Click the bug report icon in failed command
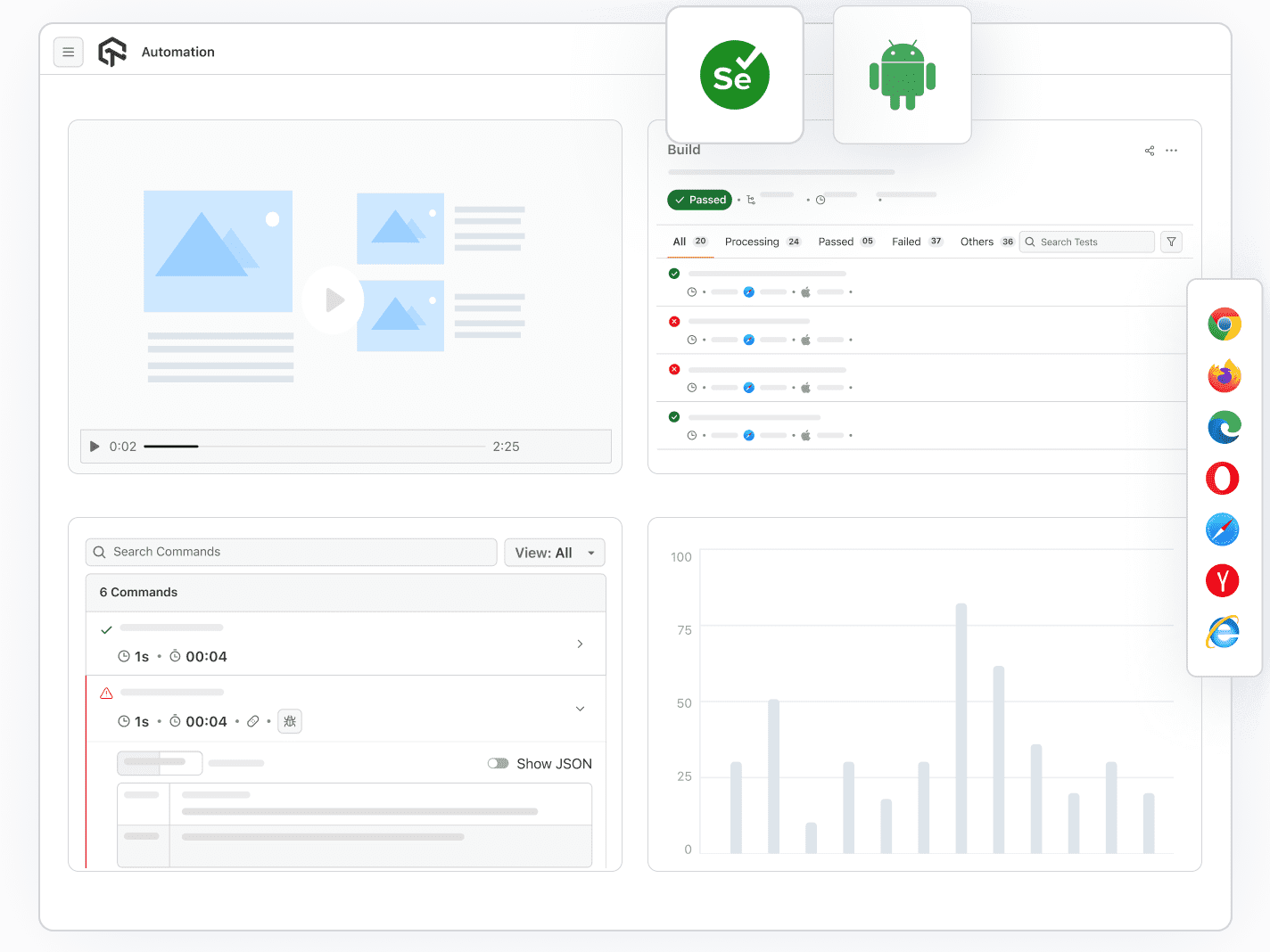 pos(290,721)
